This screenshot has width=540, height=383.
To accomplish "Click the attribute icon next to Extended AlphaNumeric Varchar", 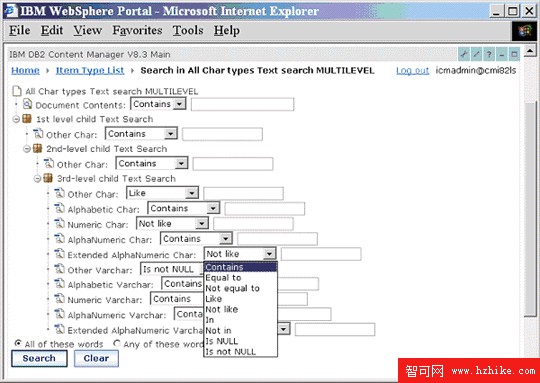I will (59, 329).
